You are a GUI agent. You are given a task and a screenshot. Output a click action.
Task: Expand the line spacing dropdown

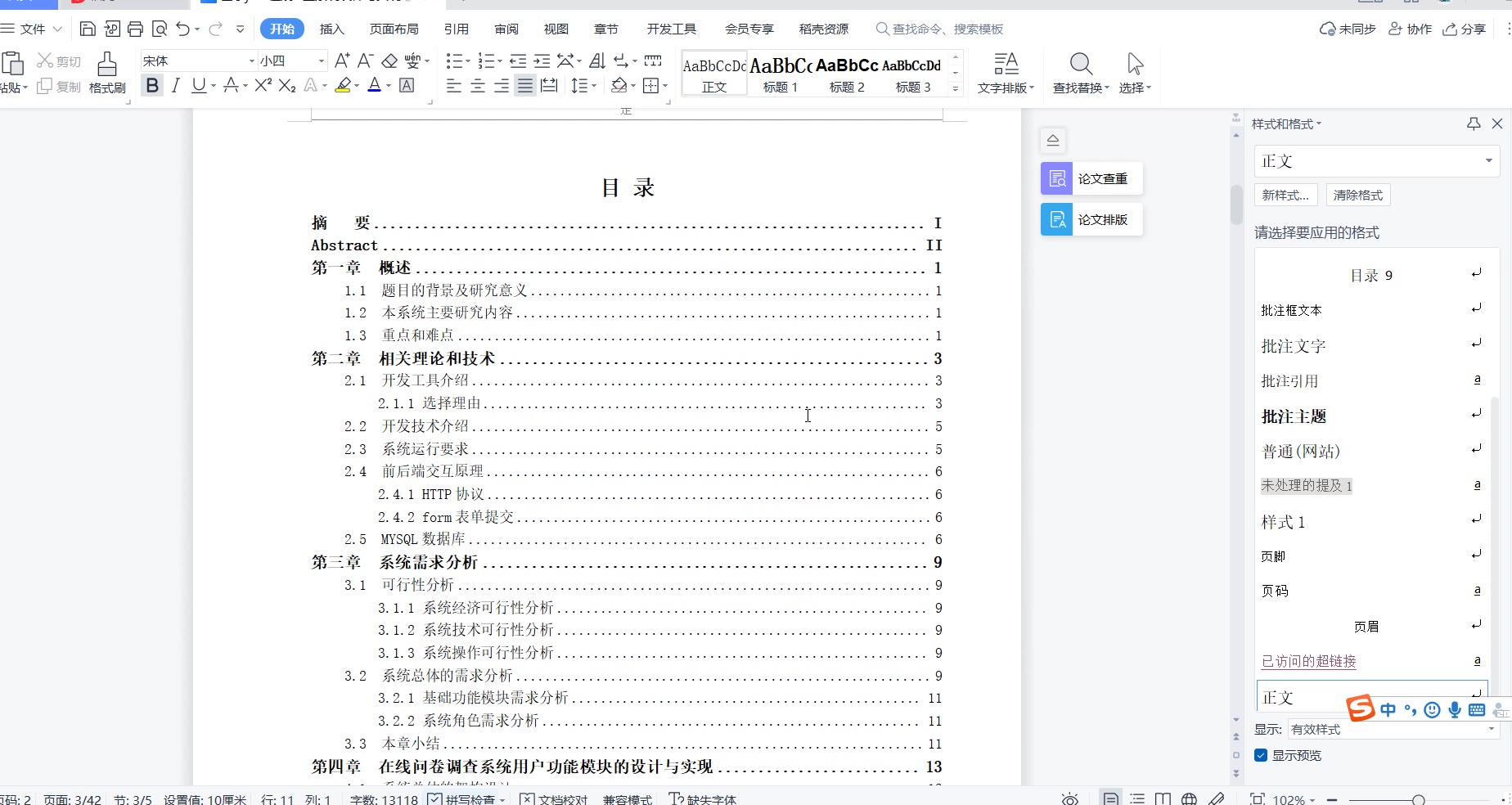594,85
